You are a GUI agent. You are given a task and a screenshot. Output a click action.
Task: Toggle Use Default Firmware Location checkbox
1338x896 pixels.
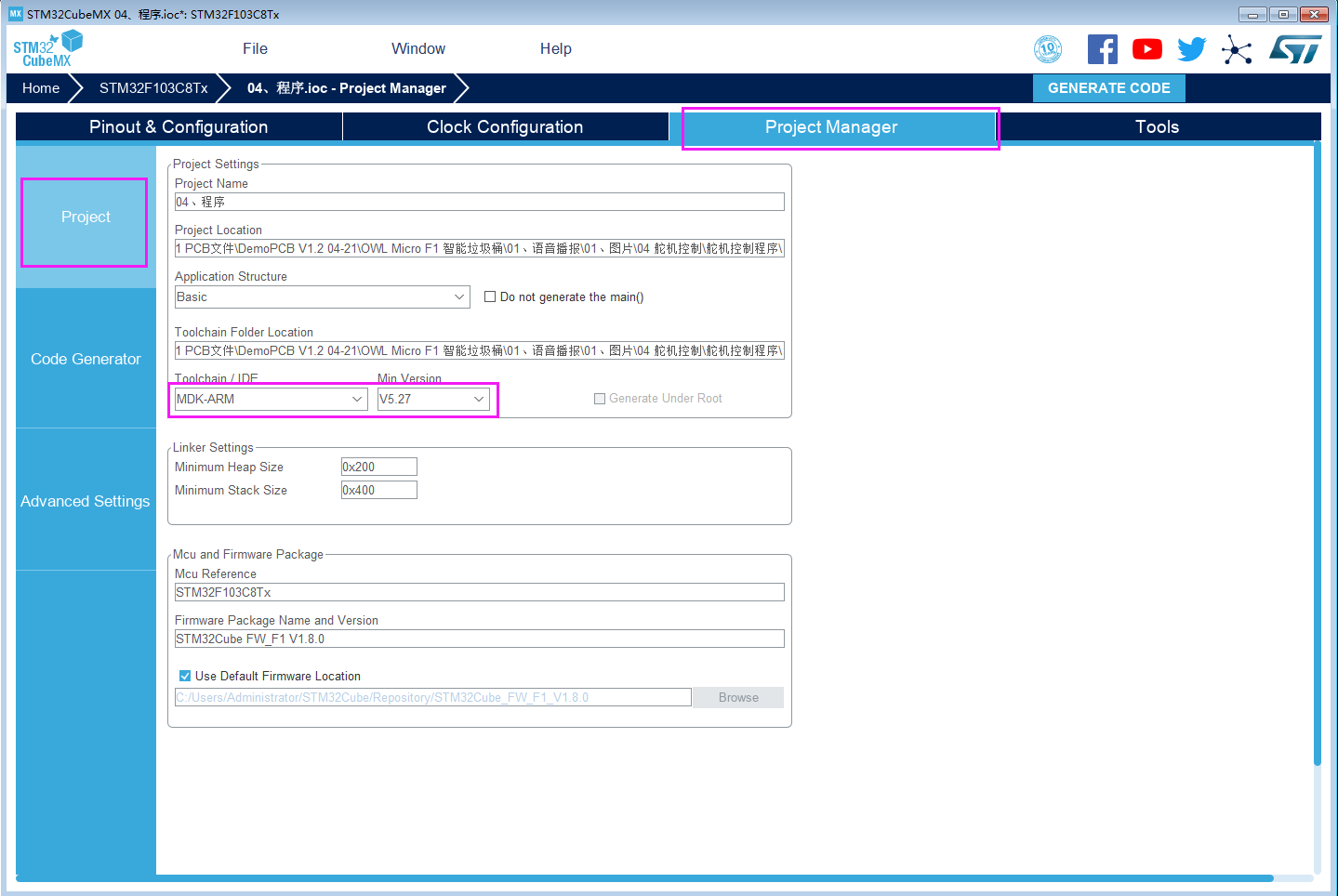click(185, 676)
